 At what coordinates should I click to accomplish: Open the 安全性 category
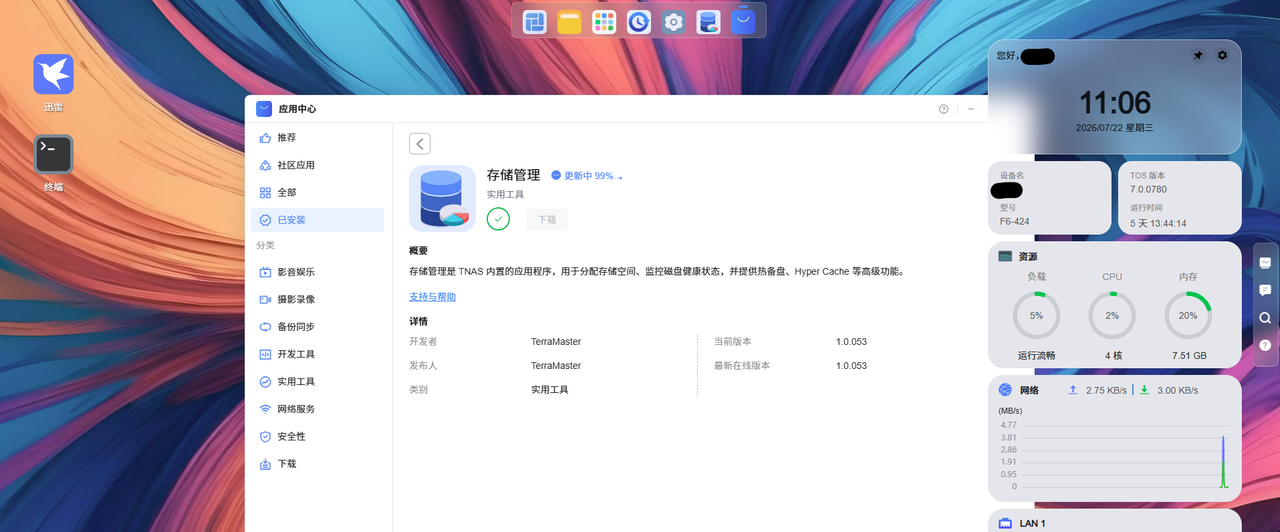click(317, 437)
